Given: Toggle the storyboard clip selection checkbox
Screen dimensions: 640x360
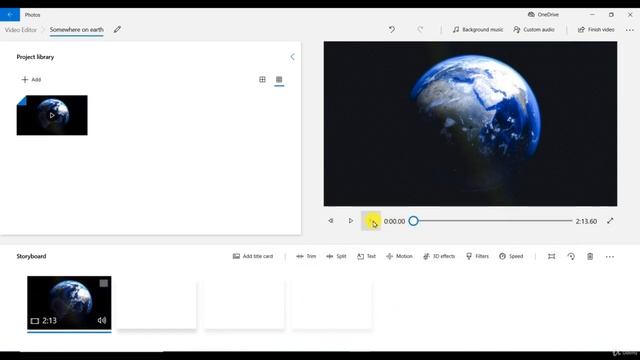Looking at the screenshot, I should [104, 283].
